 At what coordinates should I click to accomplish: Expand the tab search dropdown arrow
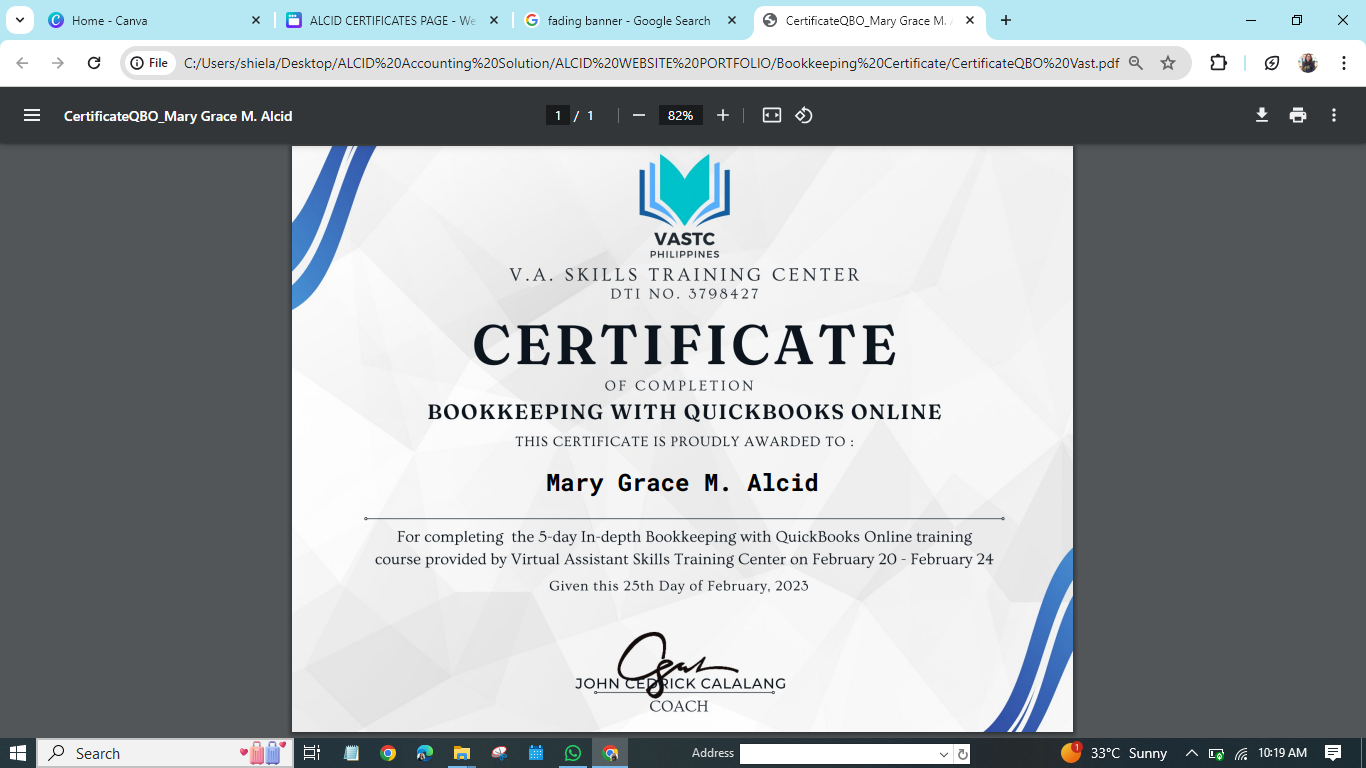pos(19,20)
